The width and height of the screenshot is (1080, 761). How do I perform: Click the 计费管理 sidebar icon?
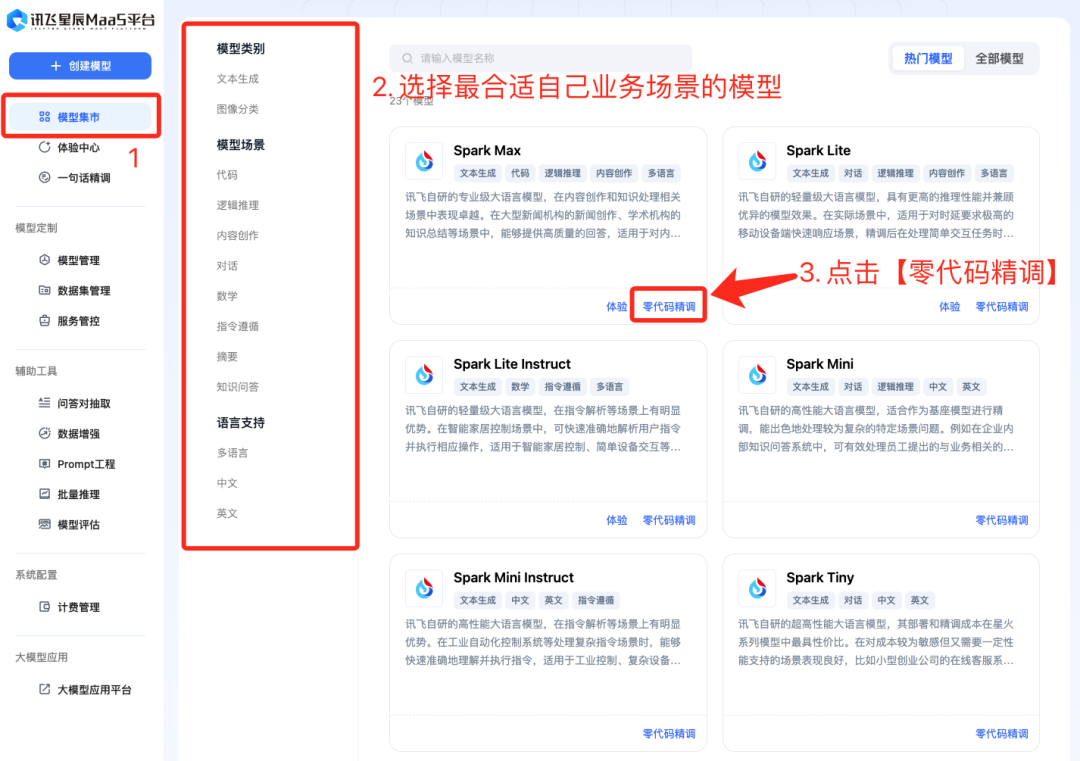click(45, 607)
